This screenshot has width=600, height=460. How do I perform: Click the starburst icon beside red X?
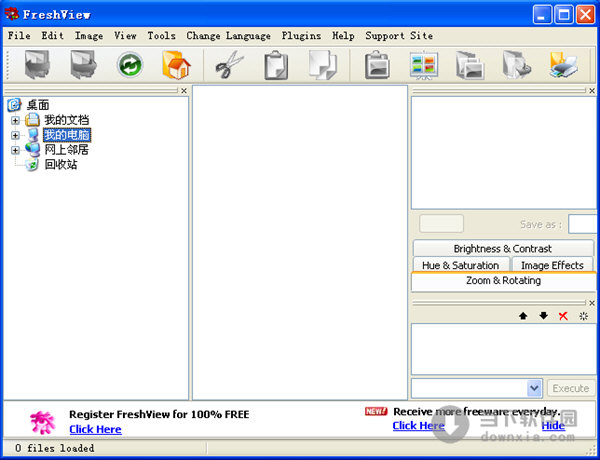(x=584, y=316)
